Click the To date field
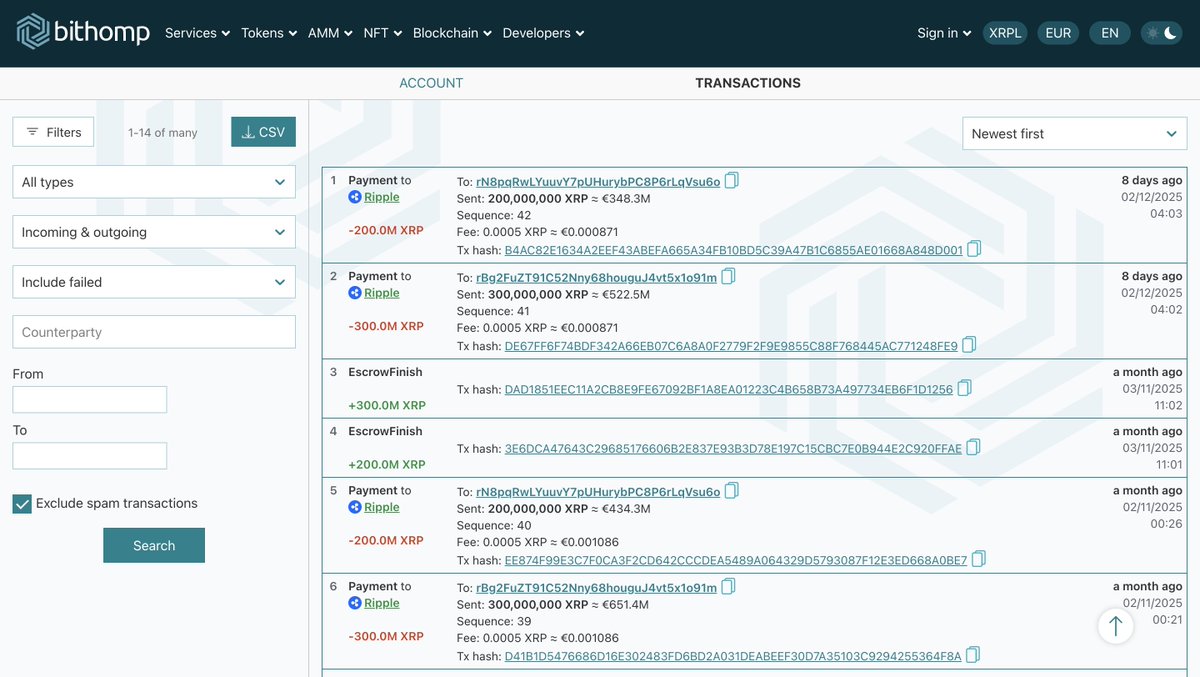The image size is (1200, 677). (90, 456)
